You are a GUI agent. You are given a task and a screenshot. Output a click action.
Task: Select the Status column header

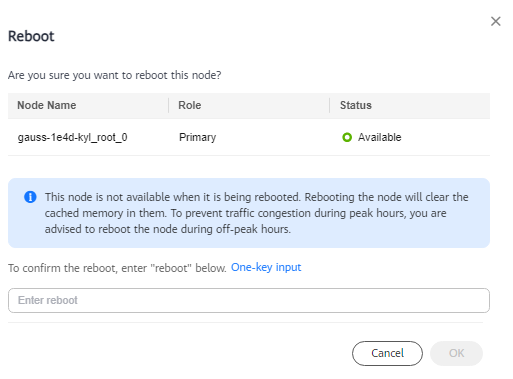pos(356,105)
